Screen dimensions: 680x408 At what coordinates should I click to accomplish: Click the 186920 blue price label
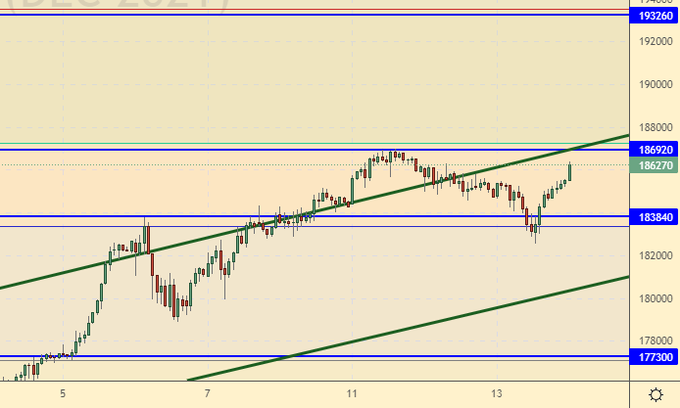point(655,149)
